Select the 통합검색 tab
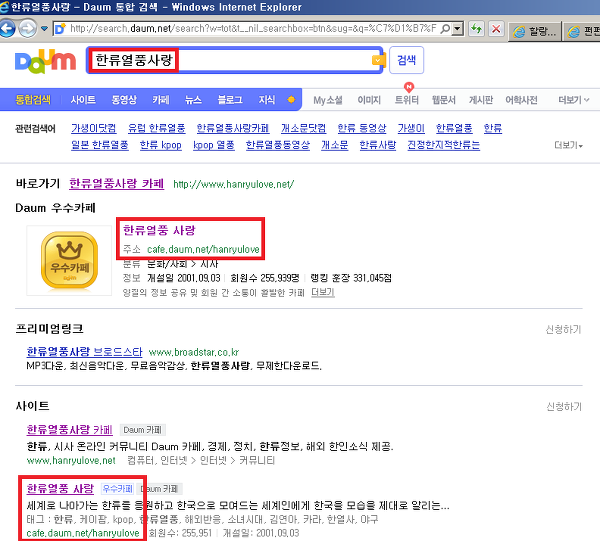Screen dimensions: 600x541 click(33, 100)
